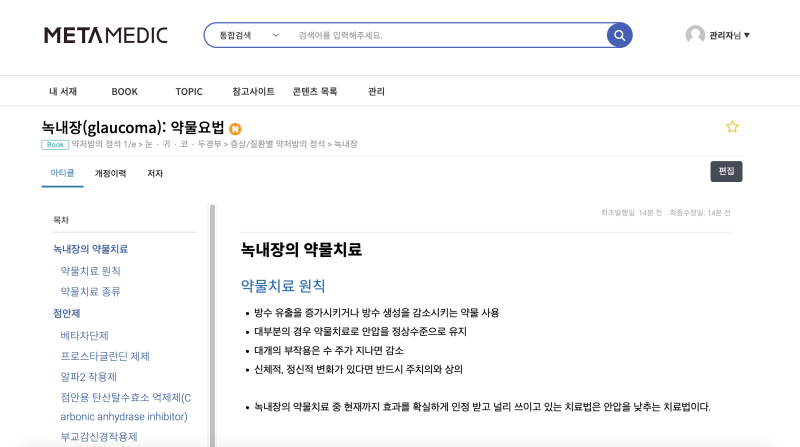Select 베타차단제 in the contents list
Viewport: 800px width, 447px height.
pyautogui.click(x=84, y=335)
